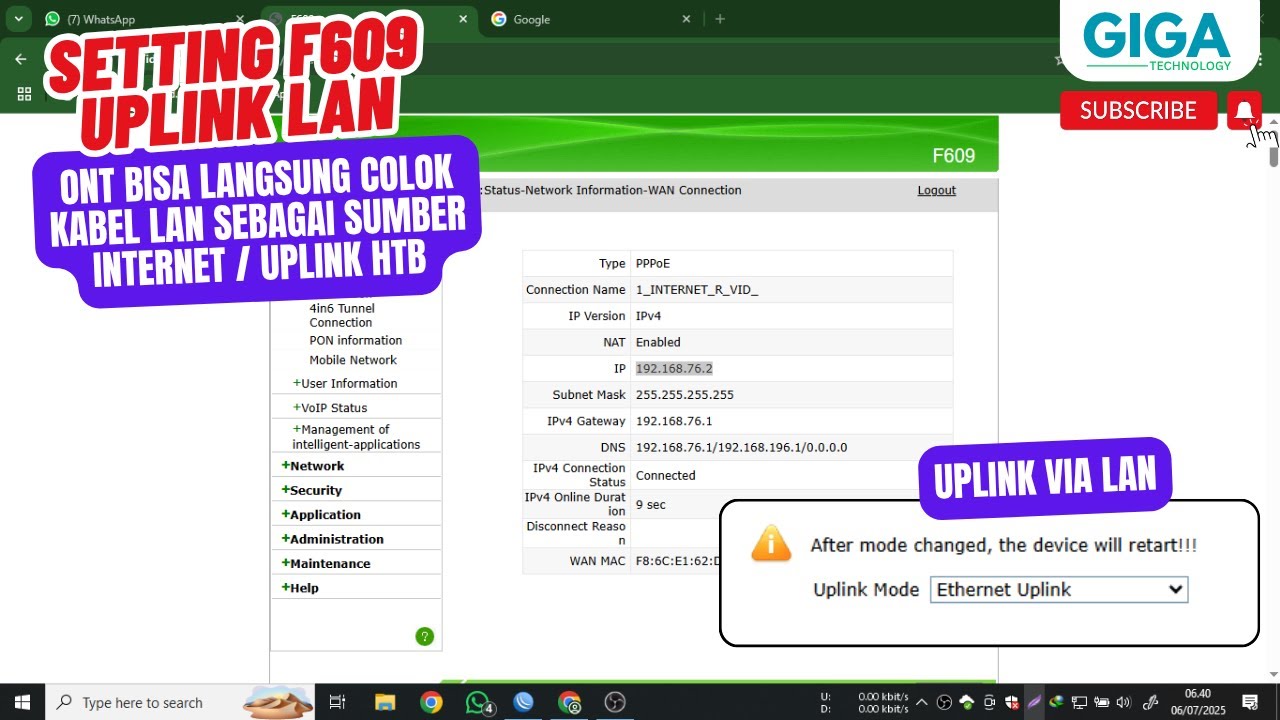Open the taskbar clock showing 06.40
The height and width of the screenshot is (720, 1280).
pyautogui.click(x=1197, y=702)
